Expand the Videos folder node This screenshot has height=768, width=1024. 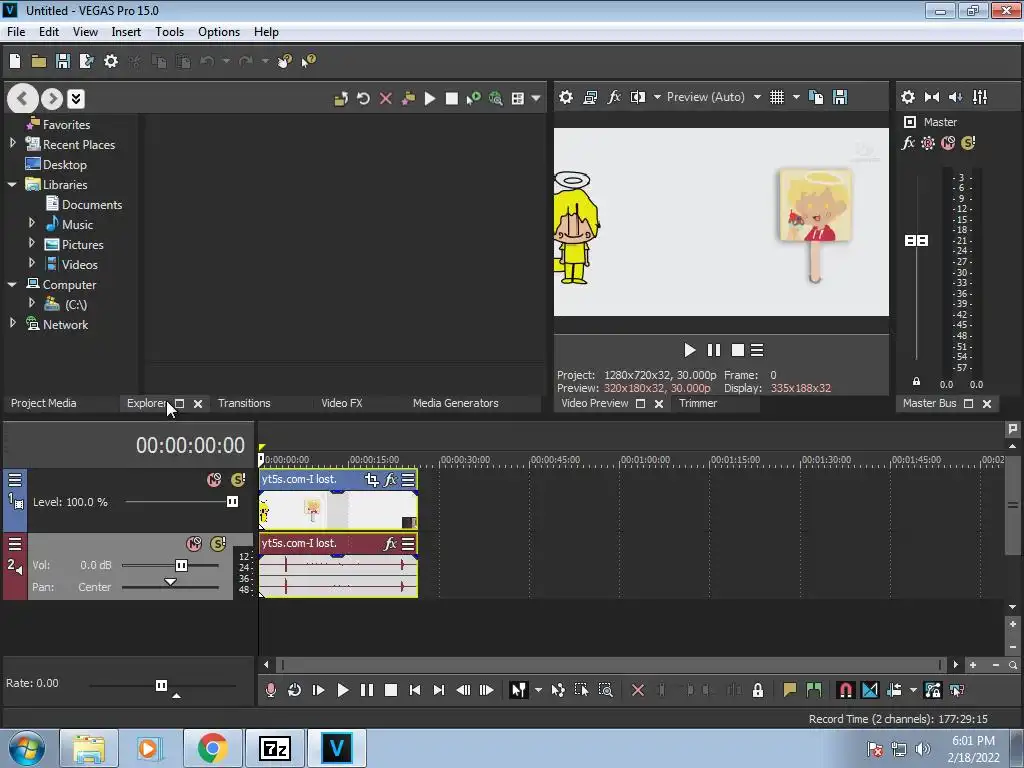31,263
